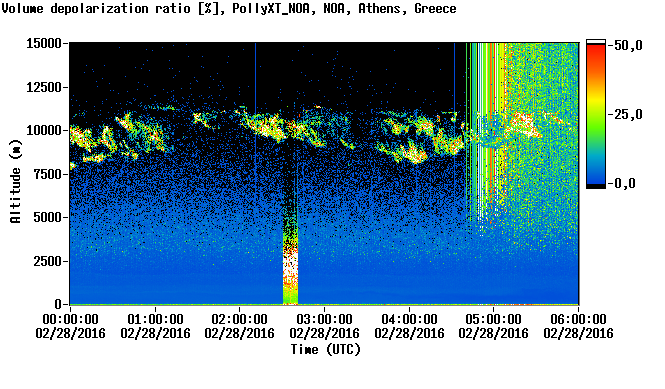This screenshot has width=665, height=389.
Task: Click the 10000 altitude tick label
Action: [44, 131]
